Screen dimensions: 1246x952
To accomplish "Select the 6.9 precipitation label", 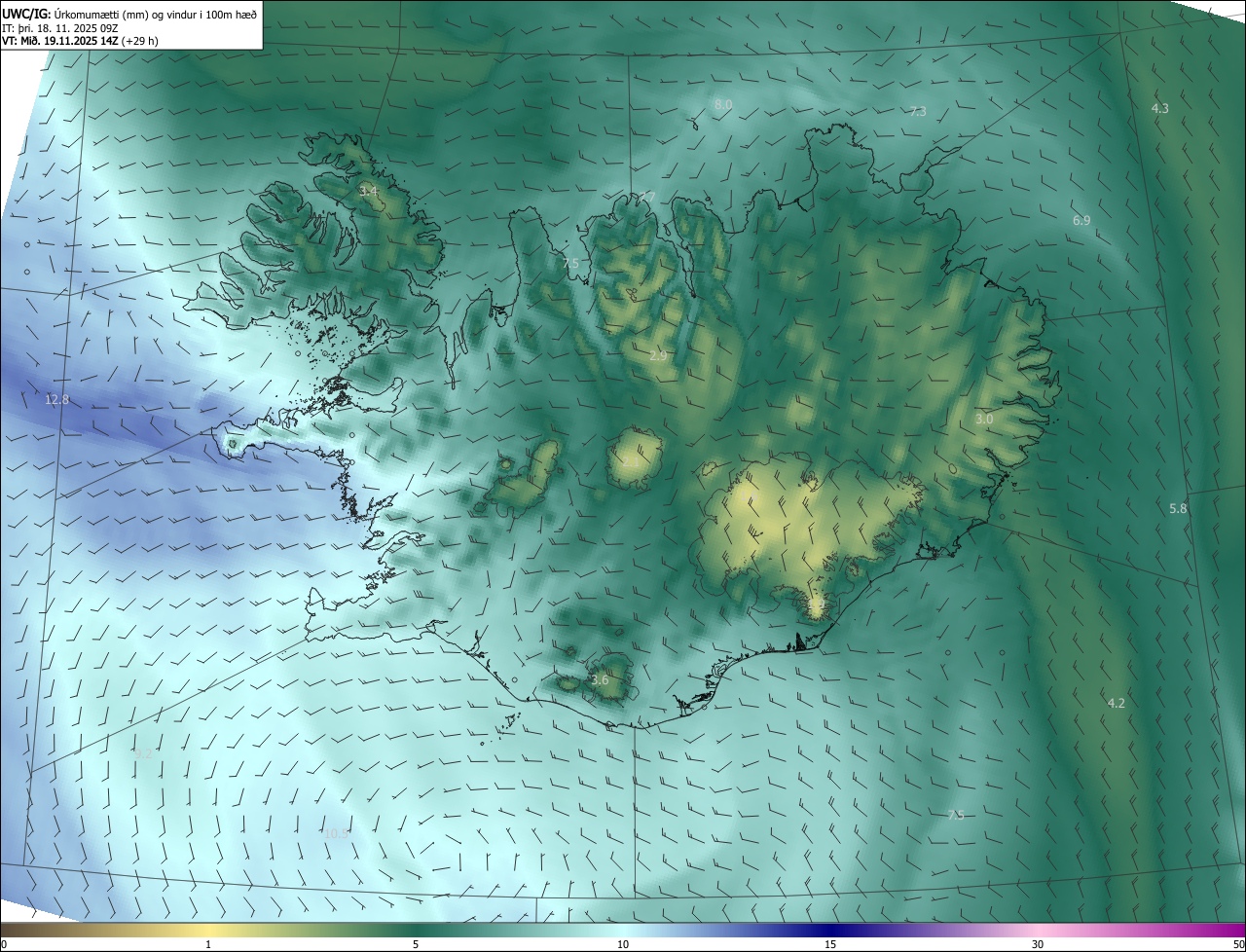I will [x=1081, y=221].
